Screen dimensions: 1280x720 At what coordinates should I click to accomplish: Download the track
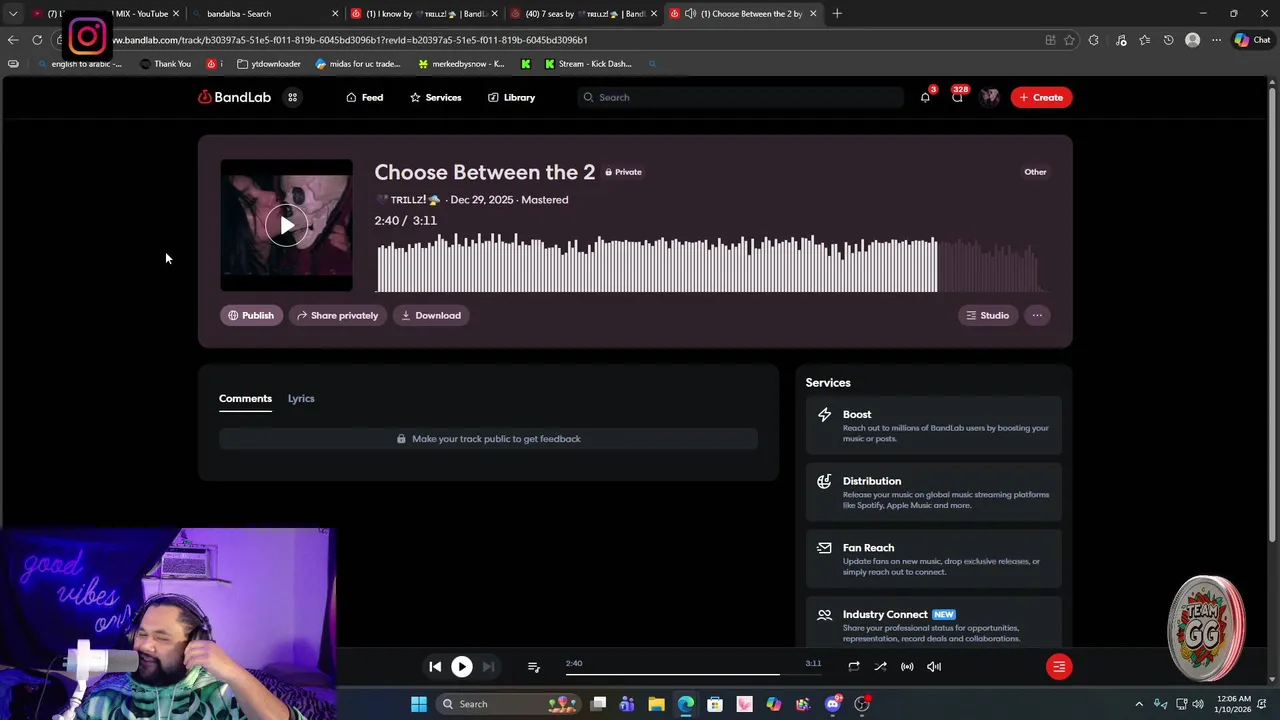click(431, 315)
